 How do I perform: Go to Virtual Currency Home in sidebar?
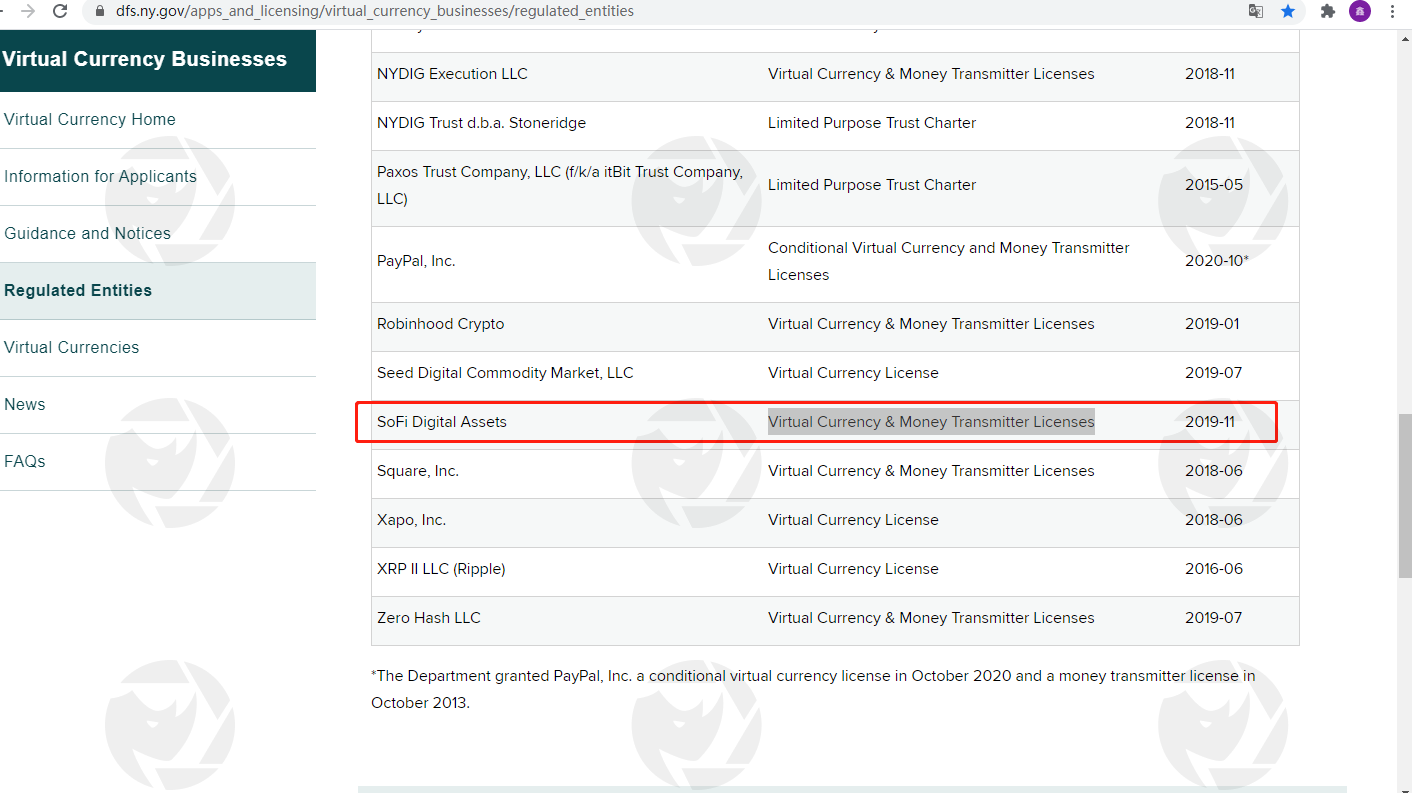90,119
